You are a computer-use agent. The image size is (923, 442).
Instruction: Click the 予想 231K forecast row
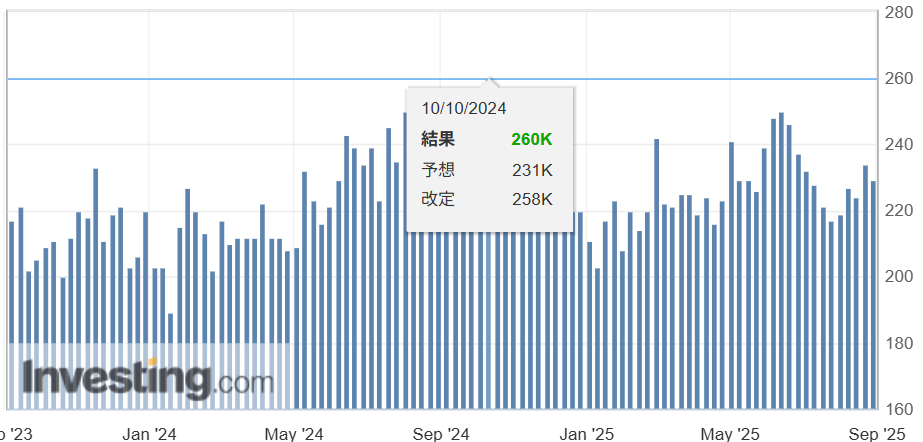click(x=488, y=170)
